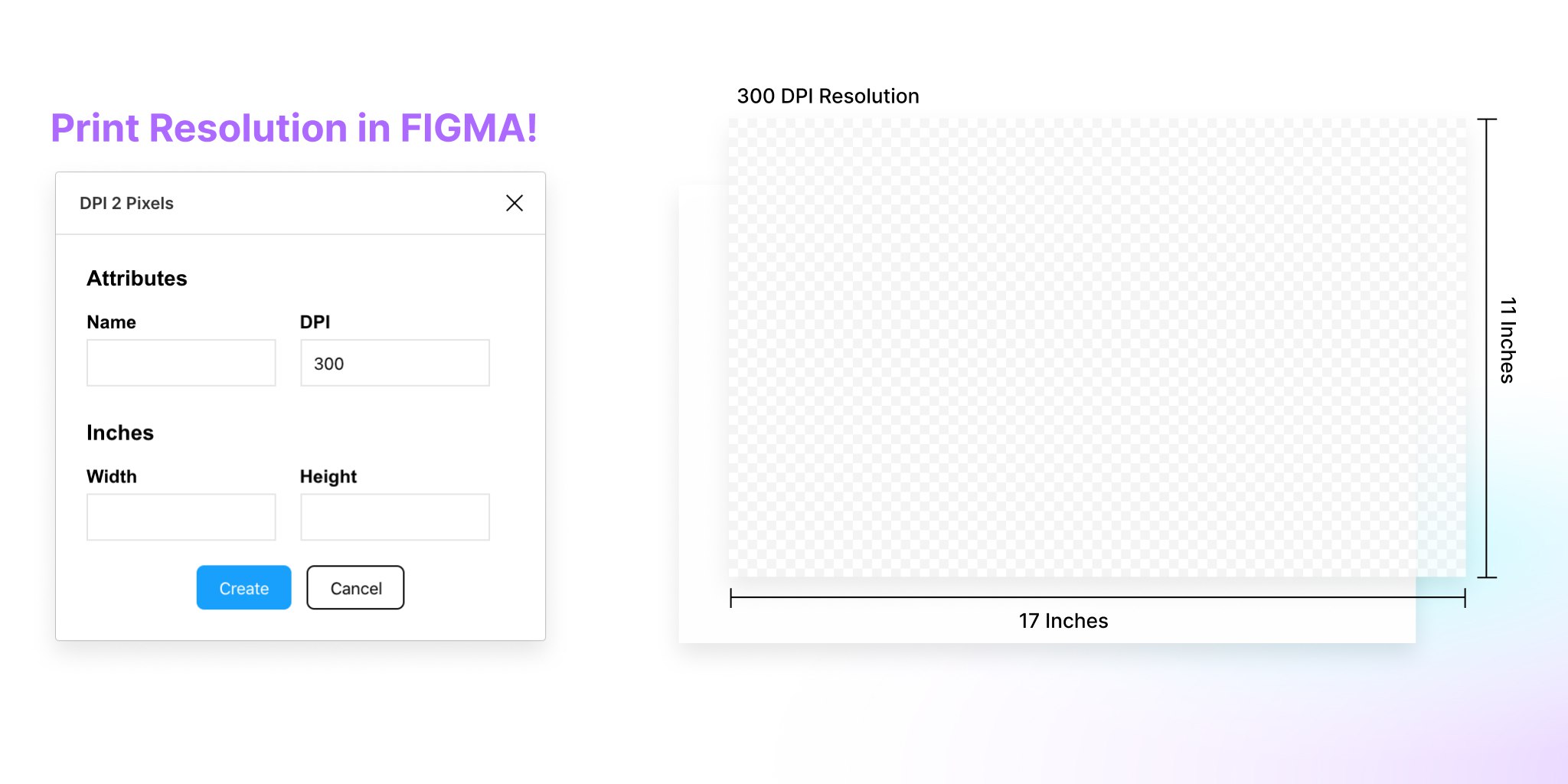Click the Print Resolution in FIGMA! heading
1568x784 pixels.
pyautogui.click(x=294, y=128)
